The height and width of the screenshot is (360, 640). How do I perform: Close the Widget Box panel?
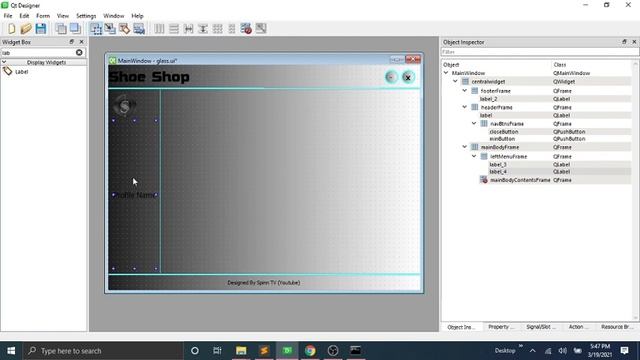(x=81, y=42)
